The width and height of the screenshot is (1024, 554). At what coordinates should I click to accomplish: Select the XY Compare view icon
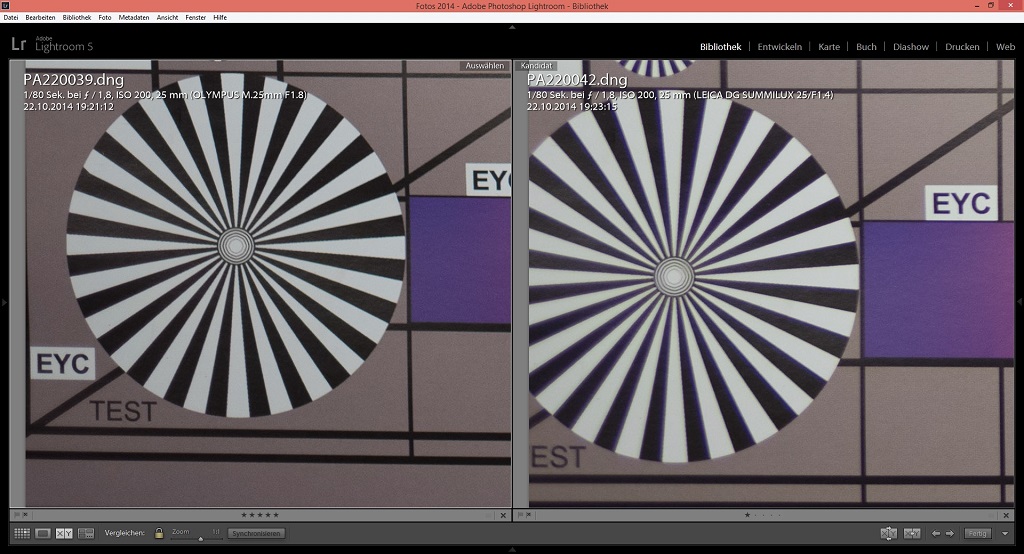click(64, 534)
